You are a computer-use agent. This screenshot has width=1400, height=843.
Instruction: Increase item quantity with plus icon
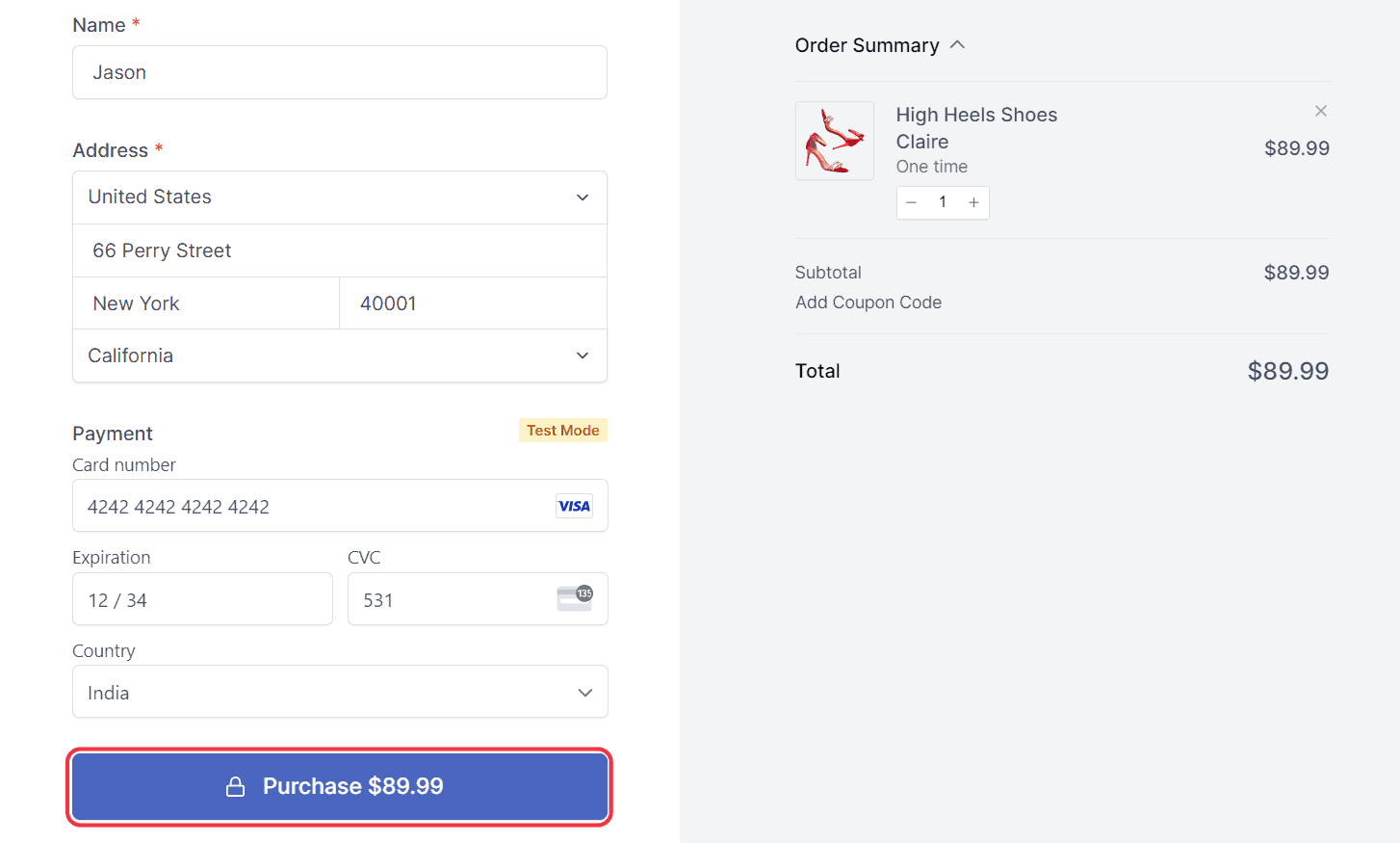tap(973, 202)
